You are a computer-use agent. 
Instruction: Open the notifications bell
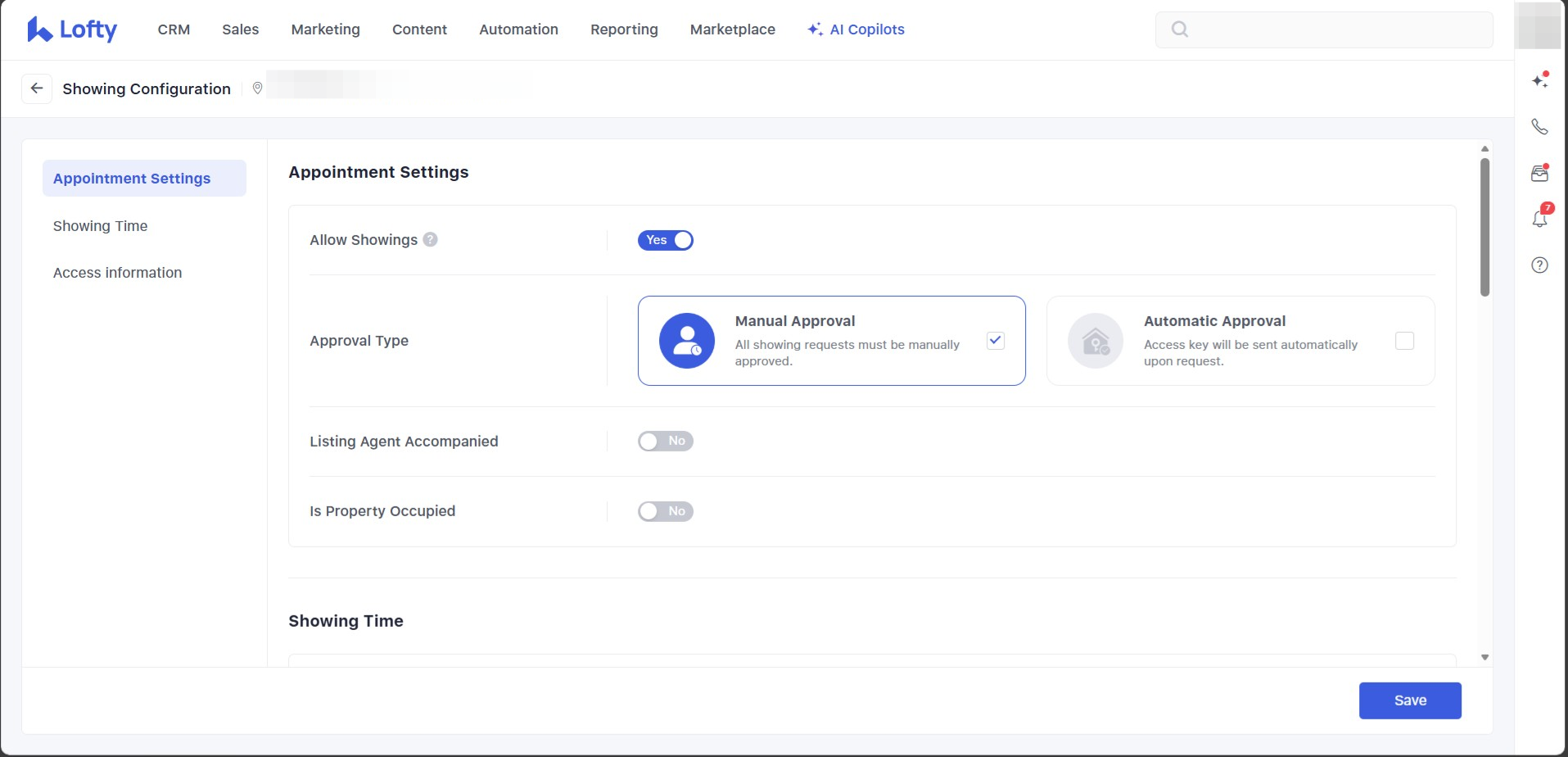(1539, 219)
